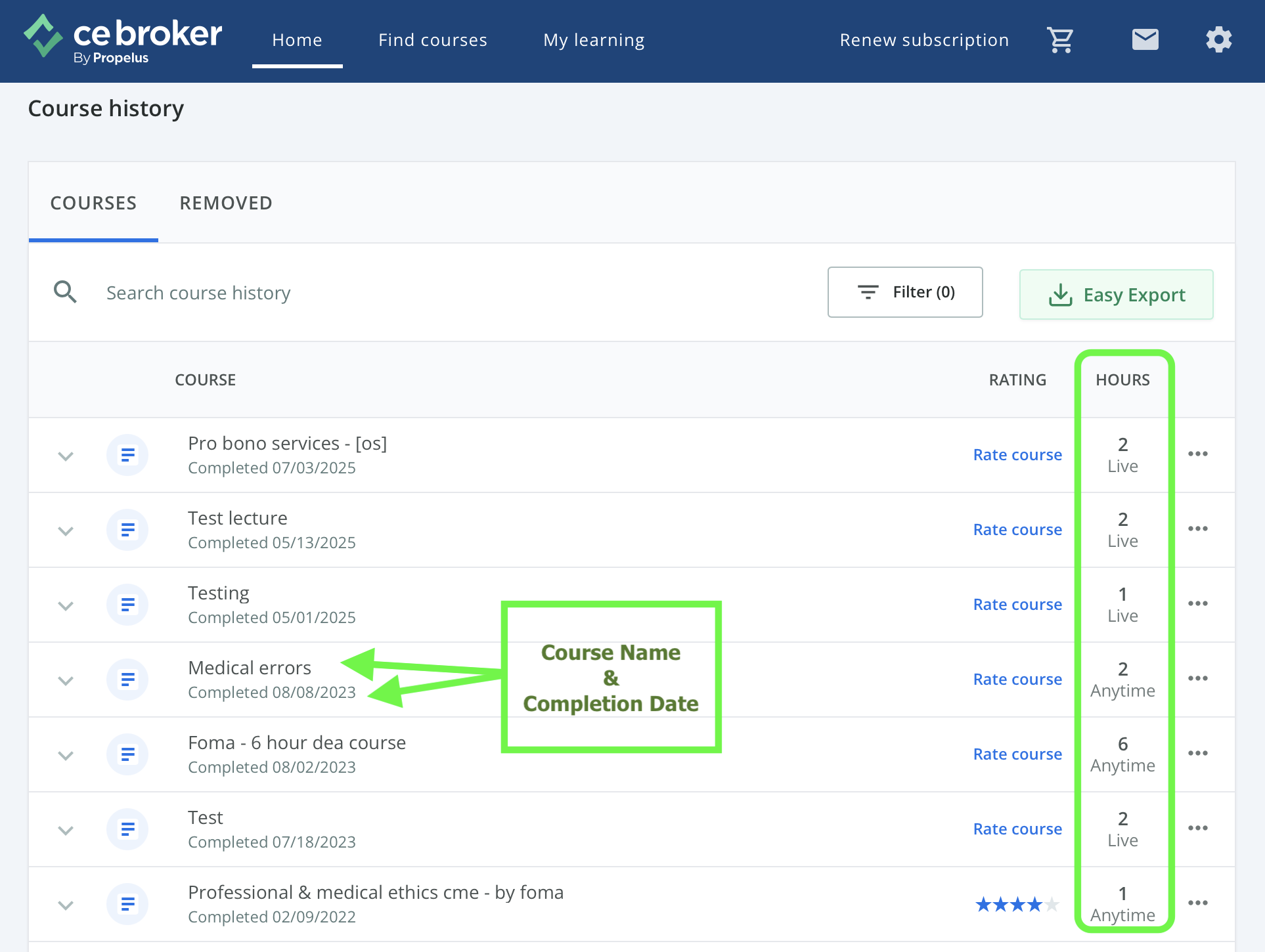This screenshot has height=952, width=1265.
Task: Click the Medical errors document icon
Action: [127, 680]
